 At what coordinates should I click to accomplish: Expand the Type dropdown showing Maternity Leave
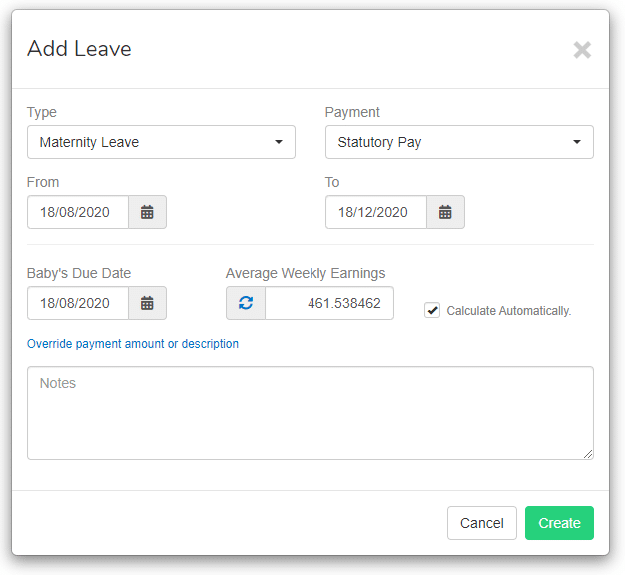click(x=161, y=142)
